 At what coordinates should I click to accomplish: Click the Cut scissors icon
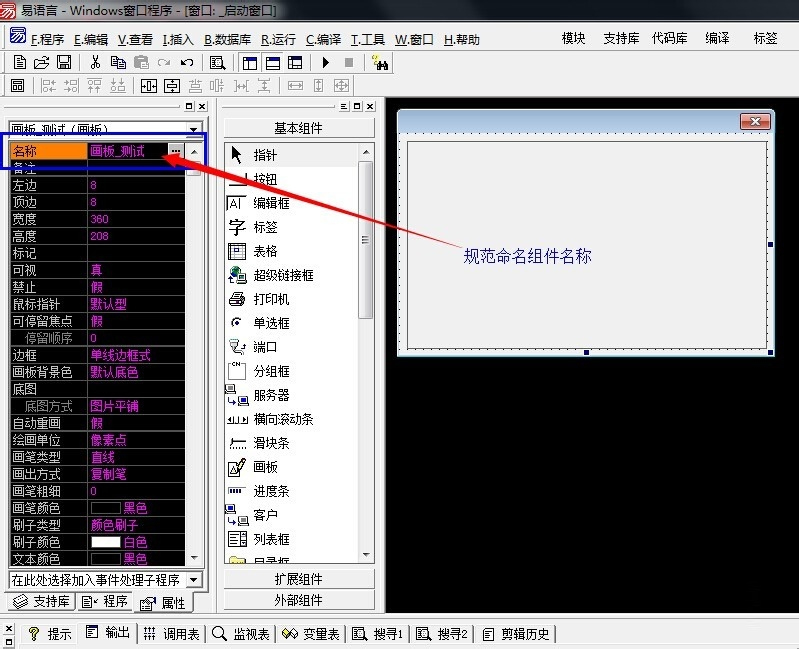click(x=95, y=62)
